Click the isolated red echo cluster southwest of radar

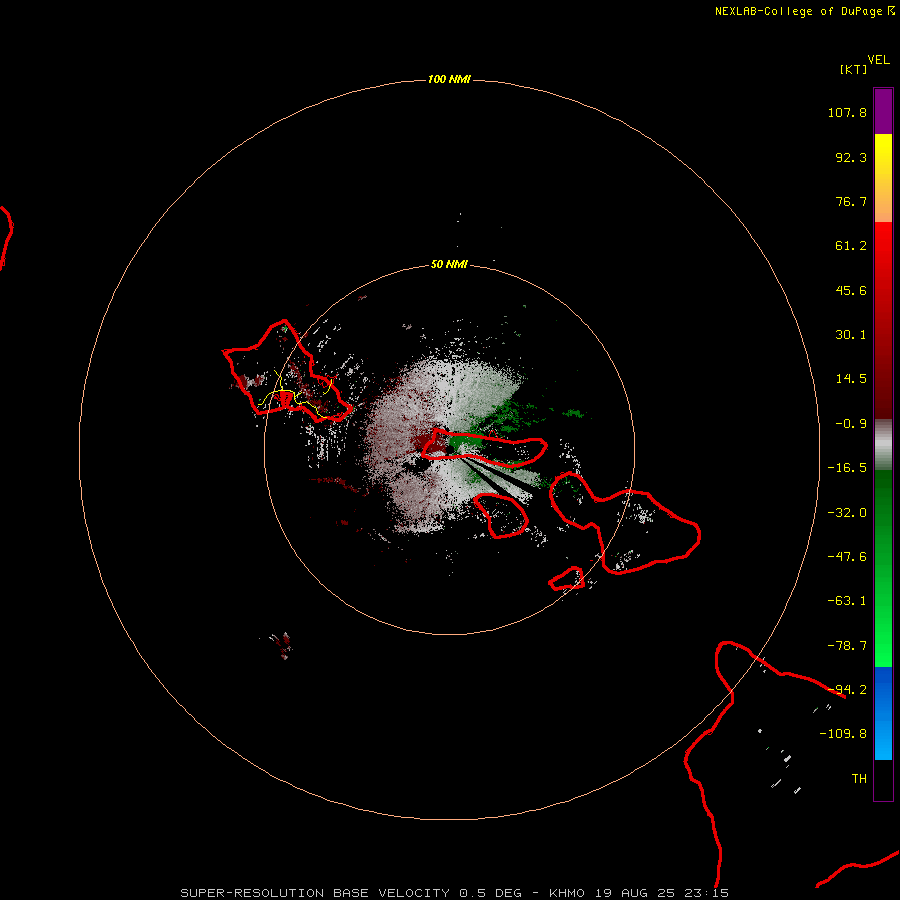click(x=282, y=645)
